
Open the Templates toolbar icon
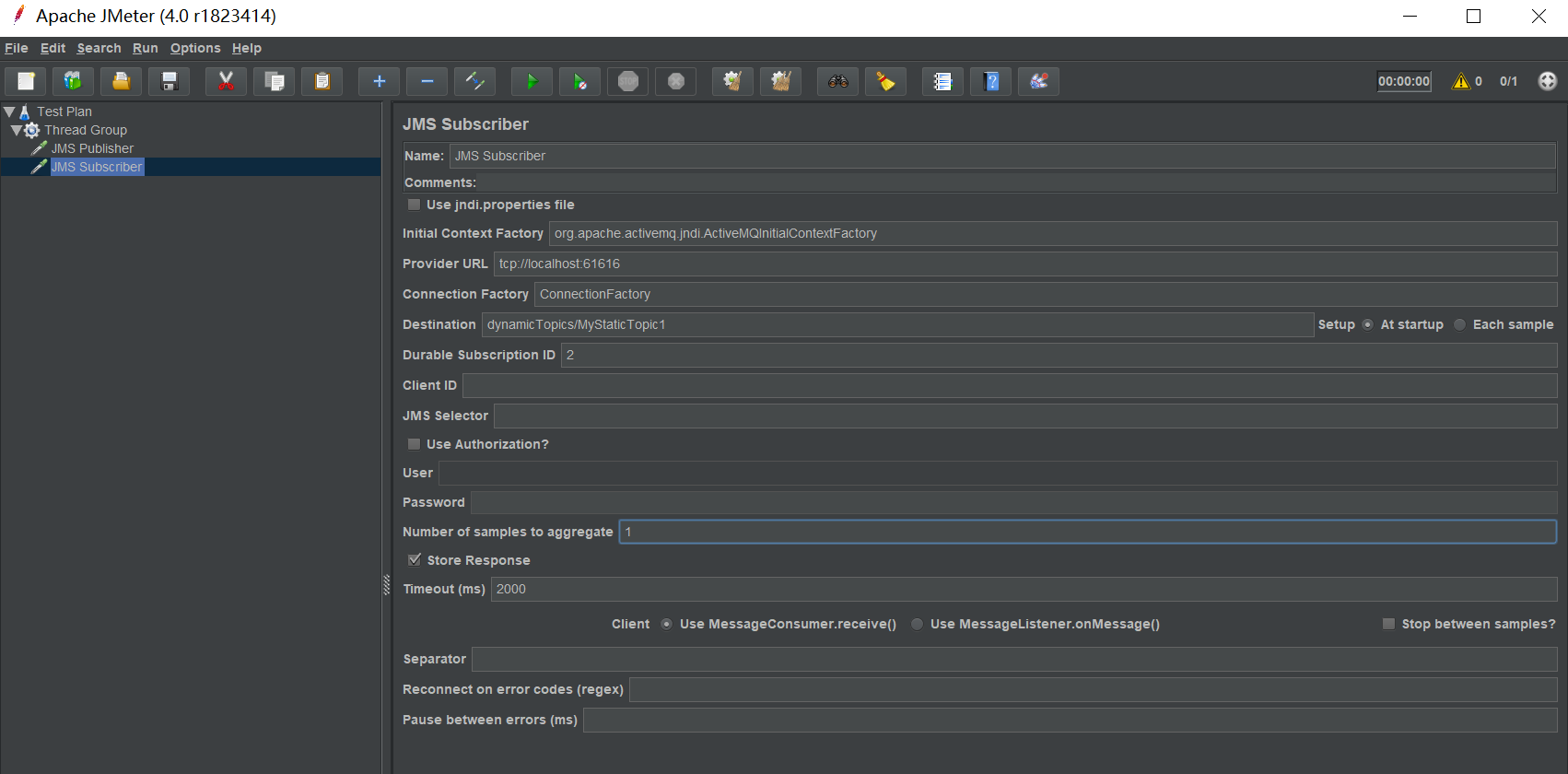point(73,81)
